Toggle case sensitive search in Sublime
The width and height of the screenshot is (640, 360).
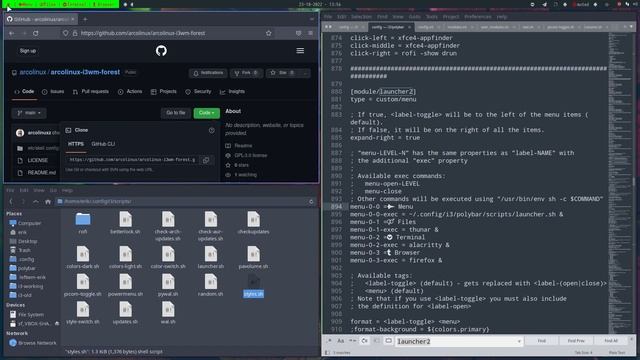[x=341, y=341]
